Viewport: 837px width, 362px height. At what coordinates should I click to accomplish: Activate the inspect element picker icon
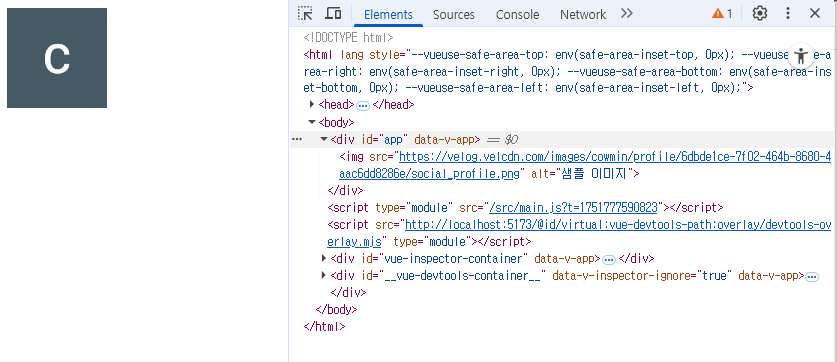click(x=305, y=14)
